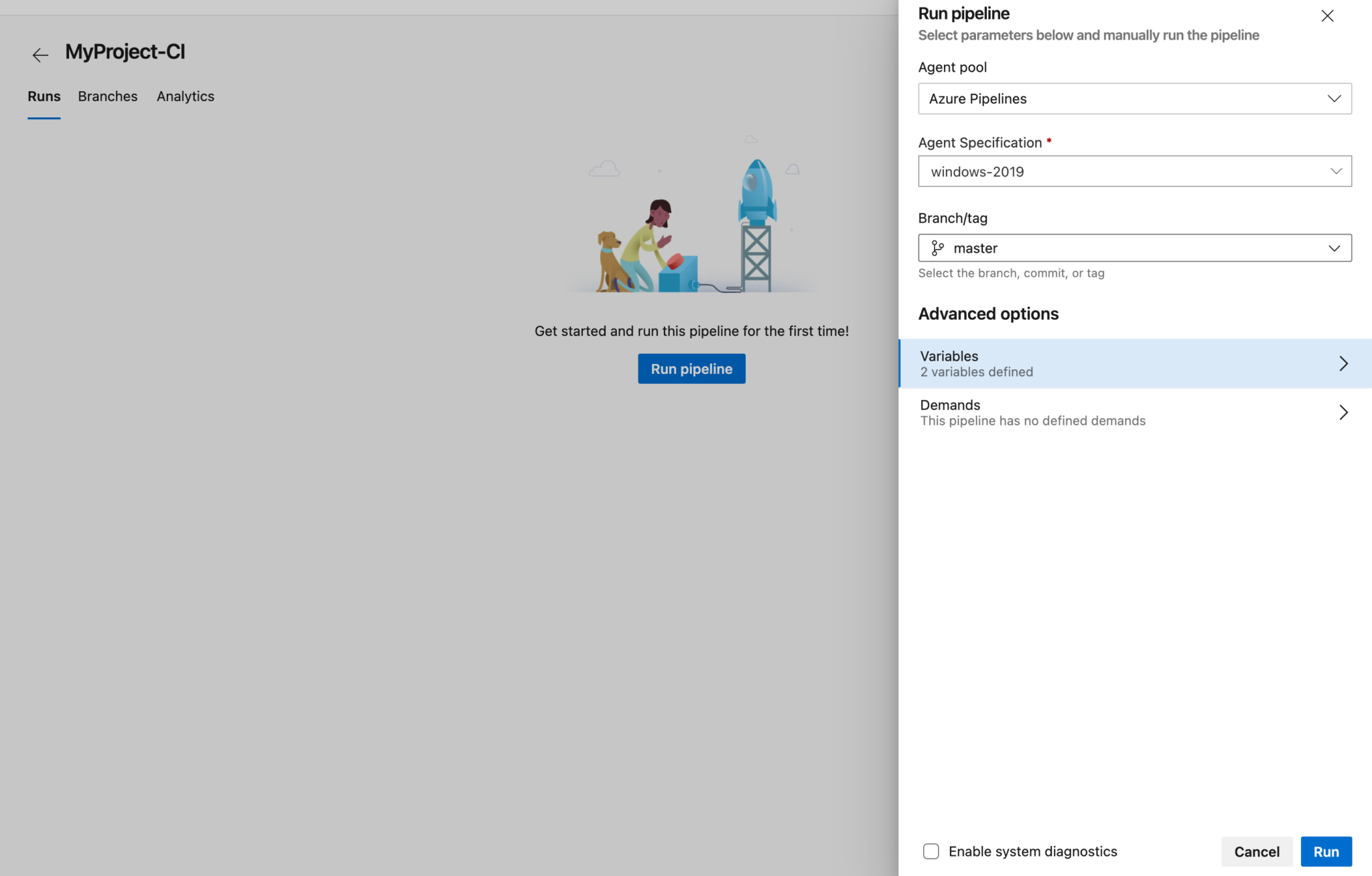Close the Run pipeline panel

1326,15
